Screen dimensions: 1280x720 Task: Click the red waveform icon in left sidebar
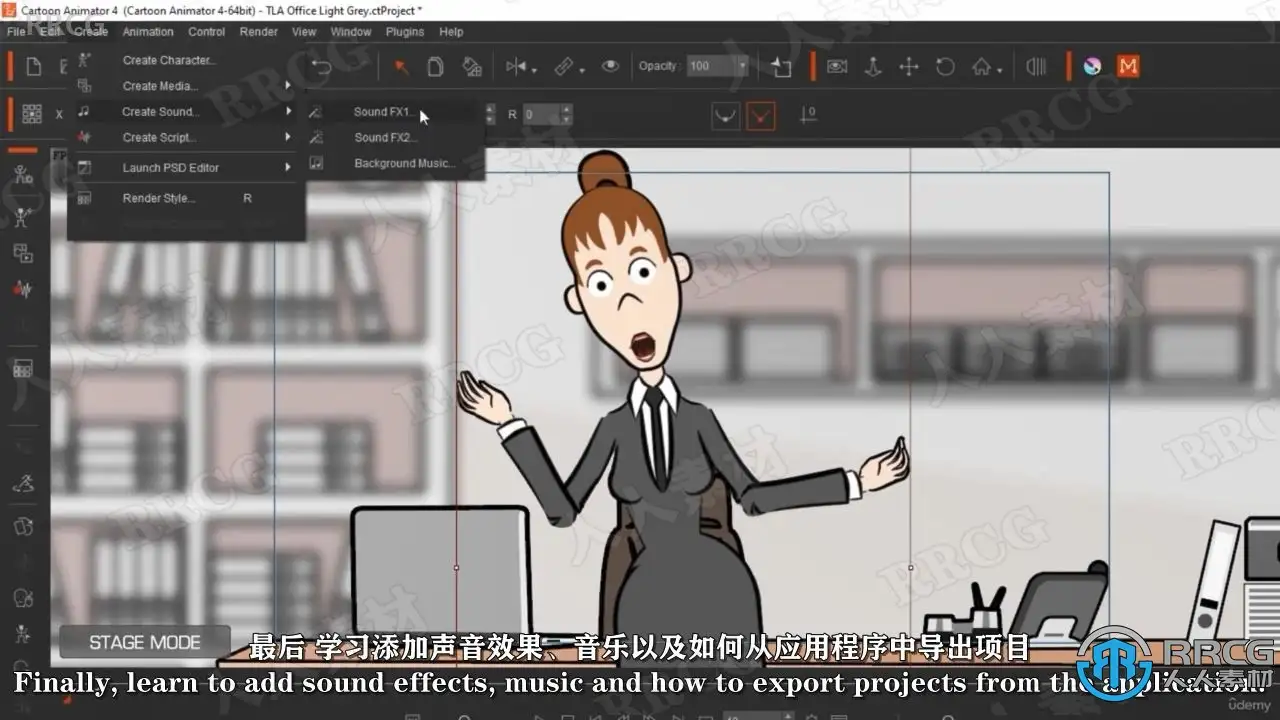click(22, 290)
